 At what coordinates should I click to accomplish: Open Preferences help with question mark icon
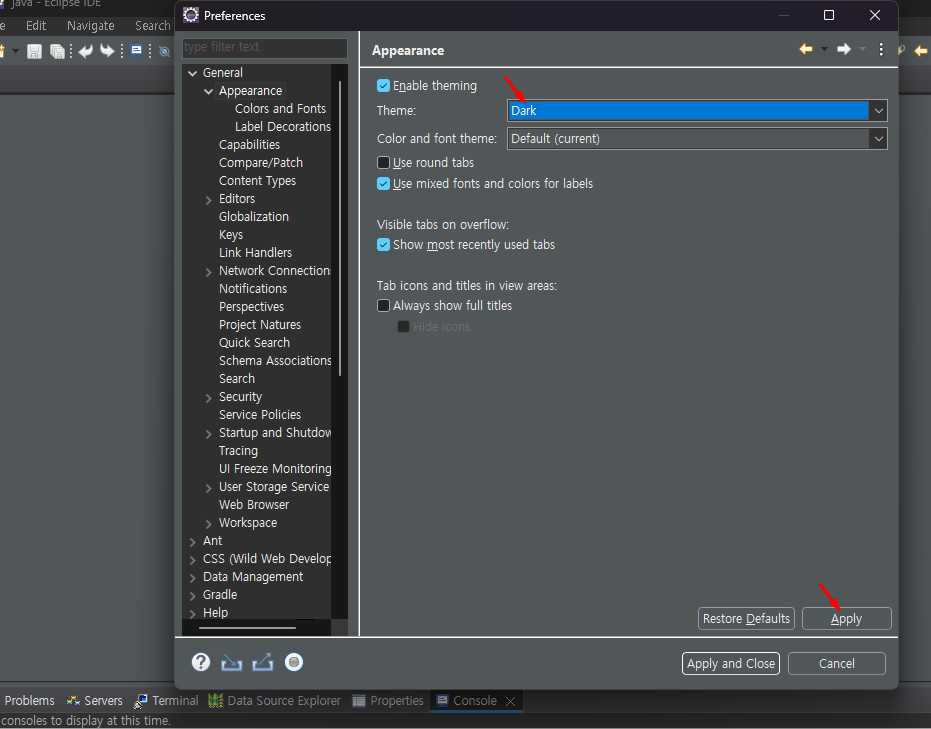click(201, 662)
